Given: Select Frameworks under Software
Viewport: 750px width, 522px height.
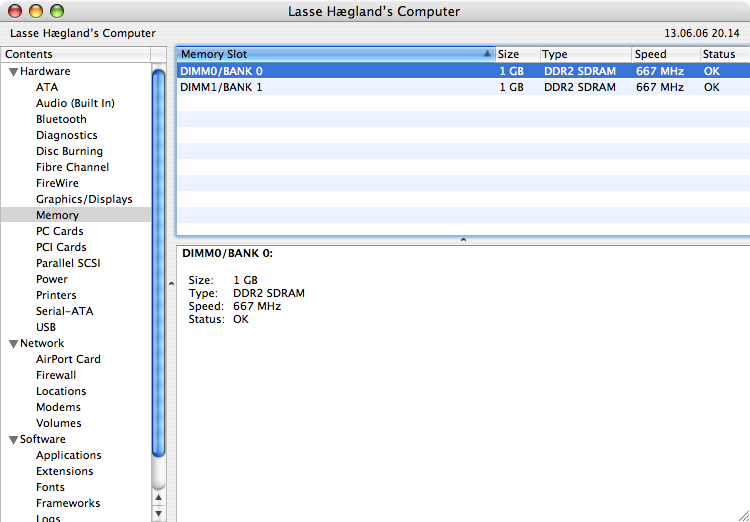Looking at the screenshot, I should pyautogui.click(x=68, y=503).
